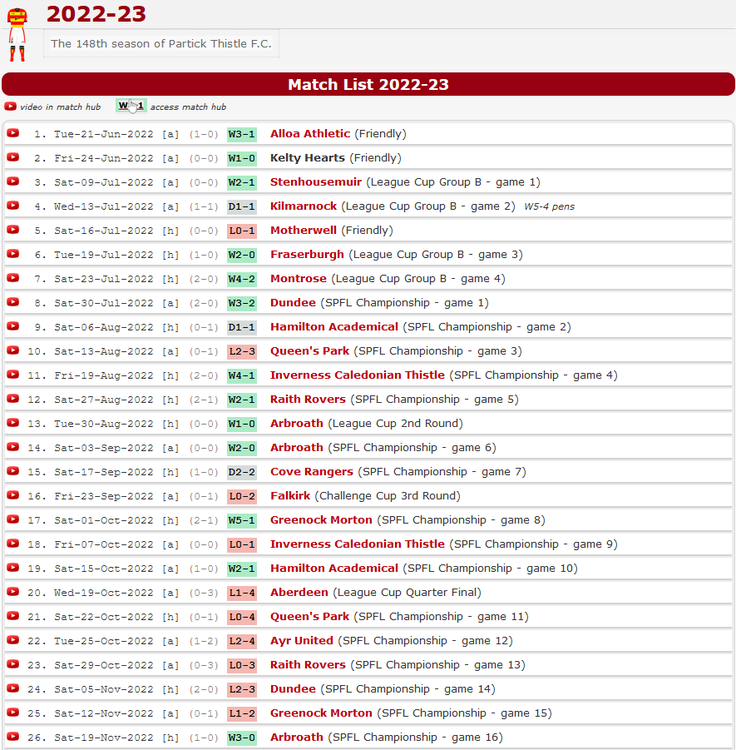Open video icon for Motherwell friendly

pyautogui.click(x=13, y=230)
